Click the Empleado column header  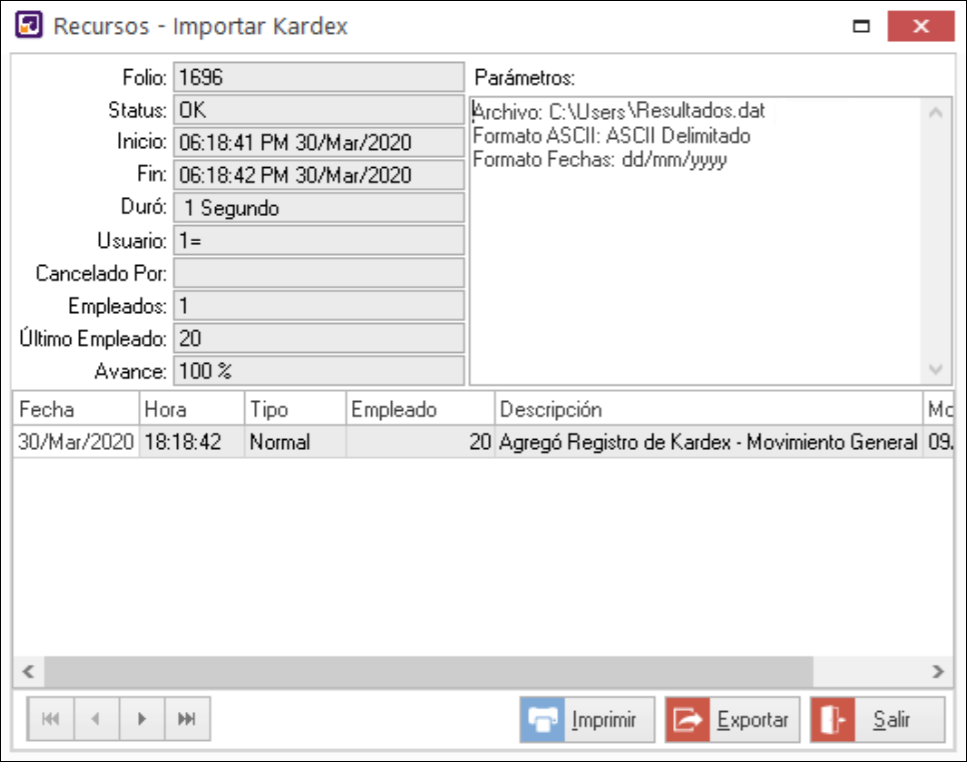point(420,410)
